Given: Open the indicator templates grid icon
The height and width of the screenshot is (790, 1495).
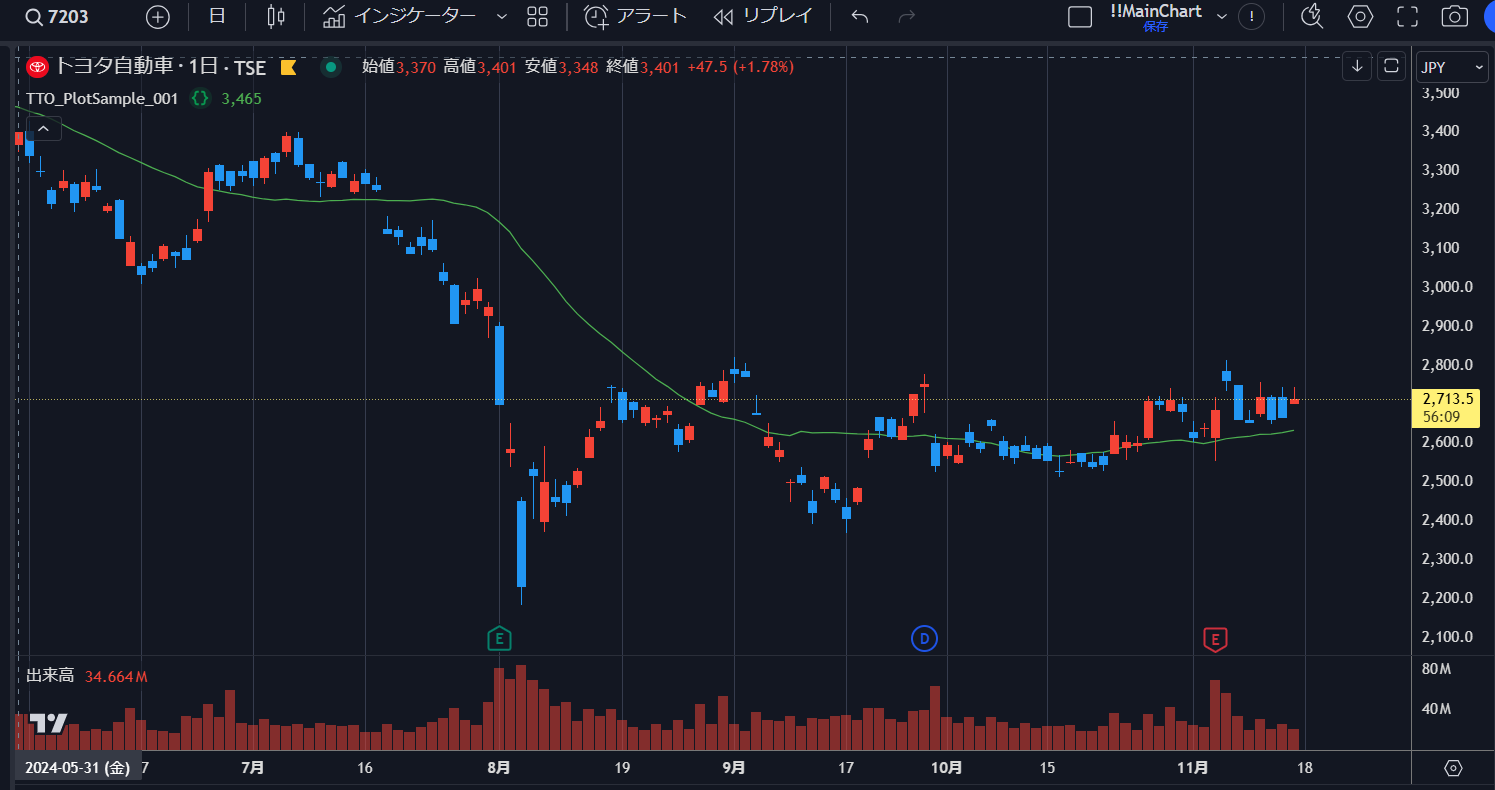Looking at the screenshot, I should [x=538, y=17].
